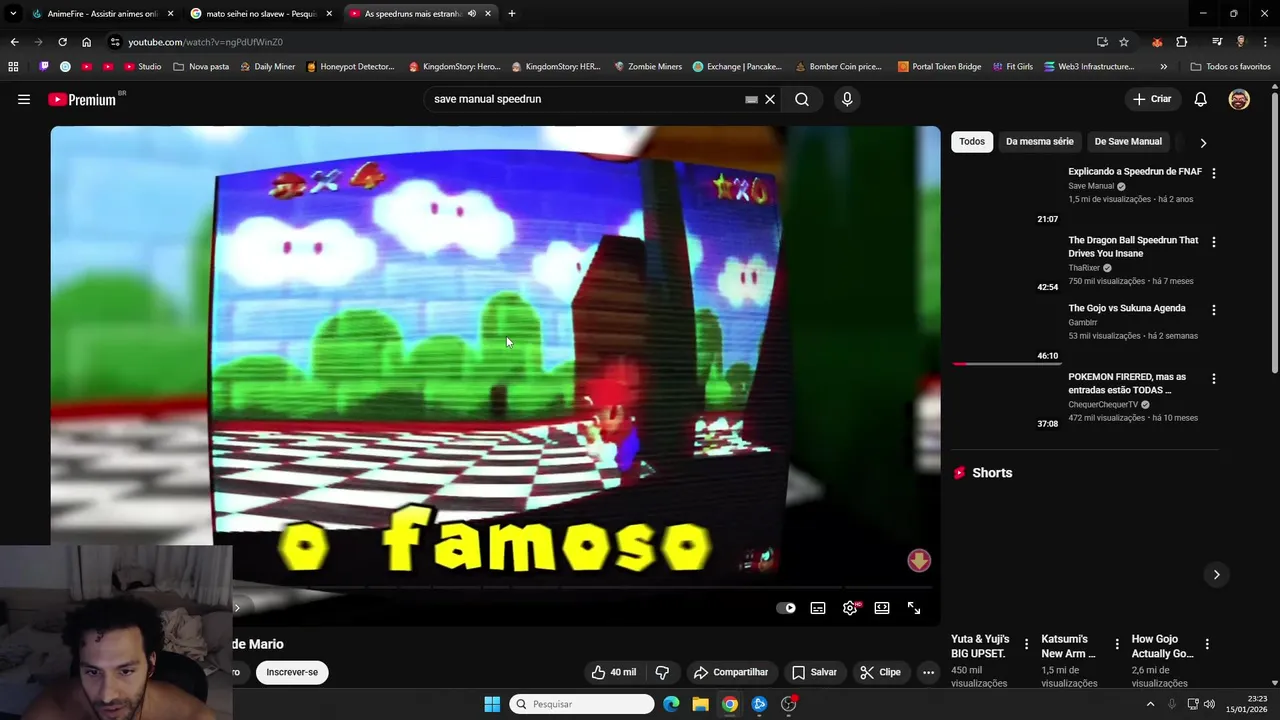Enter fullscreen in video player
Screen dimensions: 1280x720
click(914, 608)
